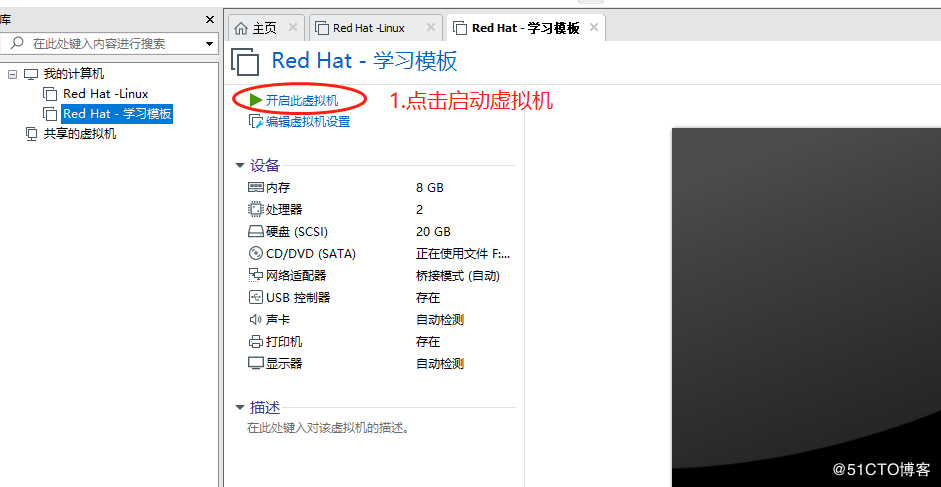
Task: Click the printer (打印机) icon
Action: tap(256, 342)
